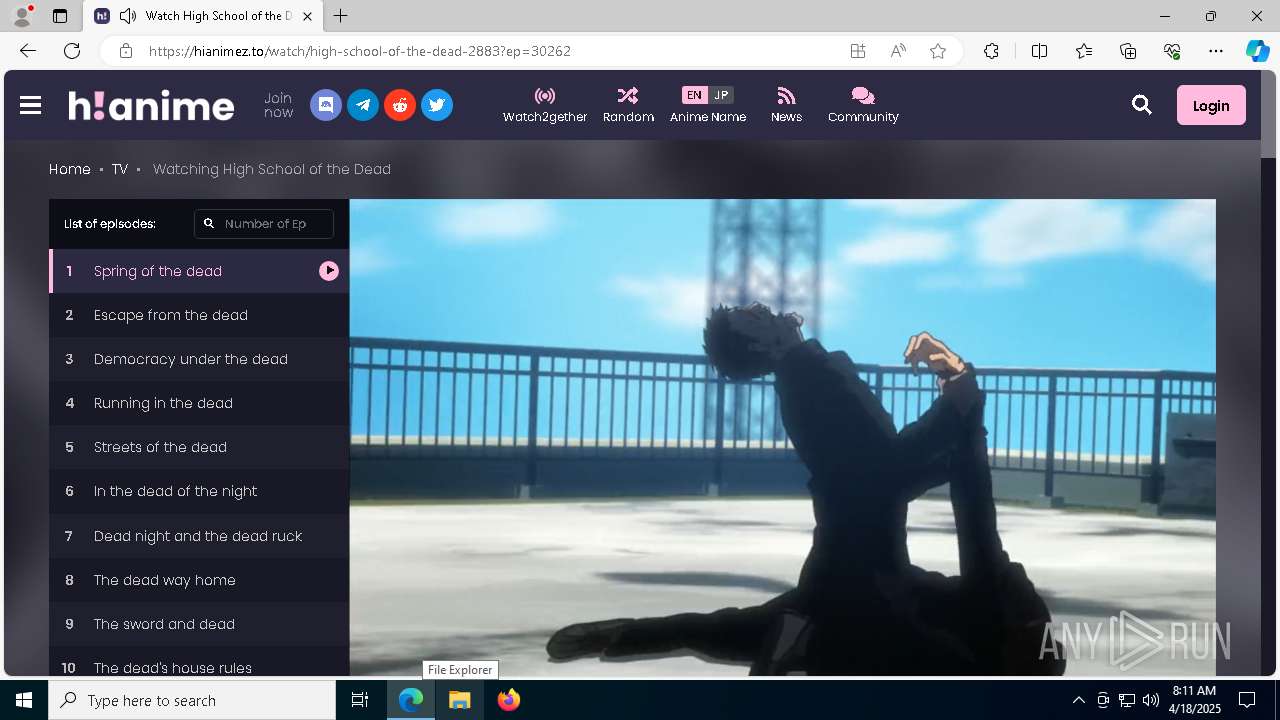Select episode 5 Streets of the dead
Viewport: 1280px width, 720px height.
(x=199, y=447)
